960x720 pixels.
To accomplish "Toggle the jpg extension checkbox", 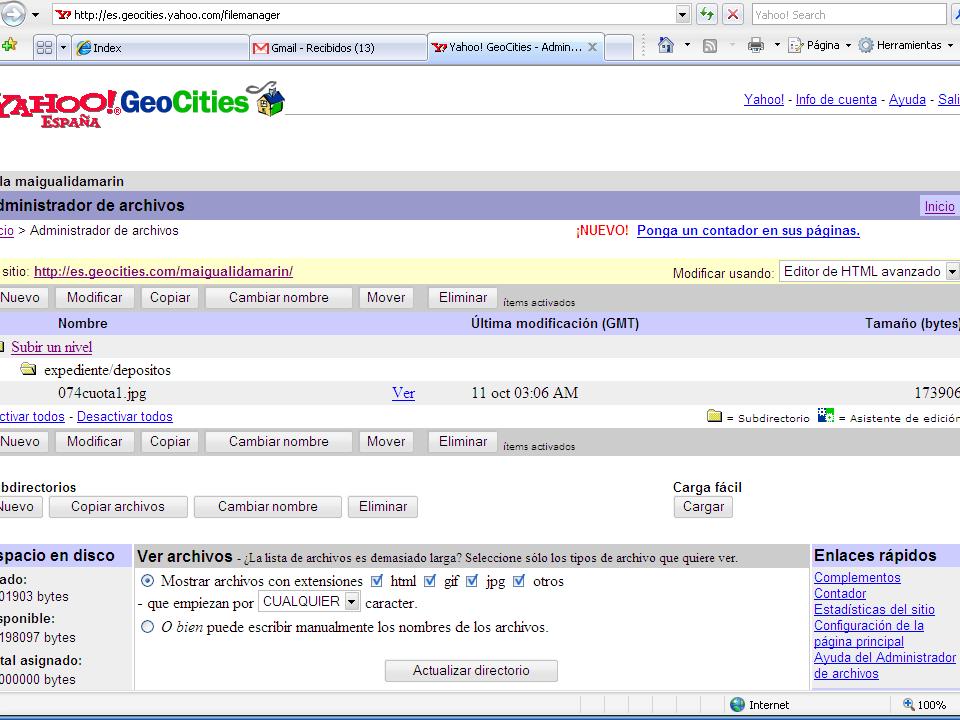I will click(x=471, y=581).
